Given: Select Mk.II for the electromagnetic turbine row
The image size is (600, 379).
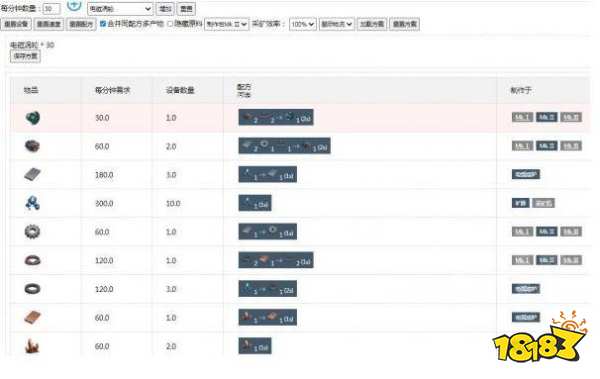Looking at the screenshot, I should tap(546, 117).
